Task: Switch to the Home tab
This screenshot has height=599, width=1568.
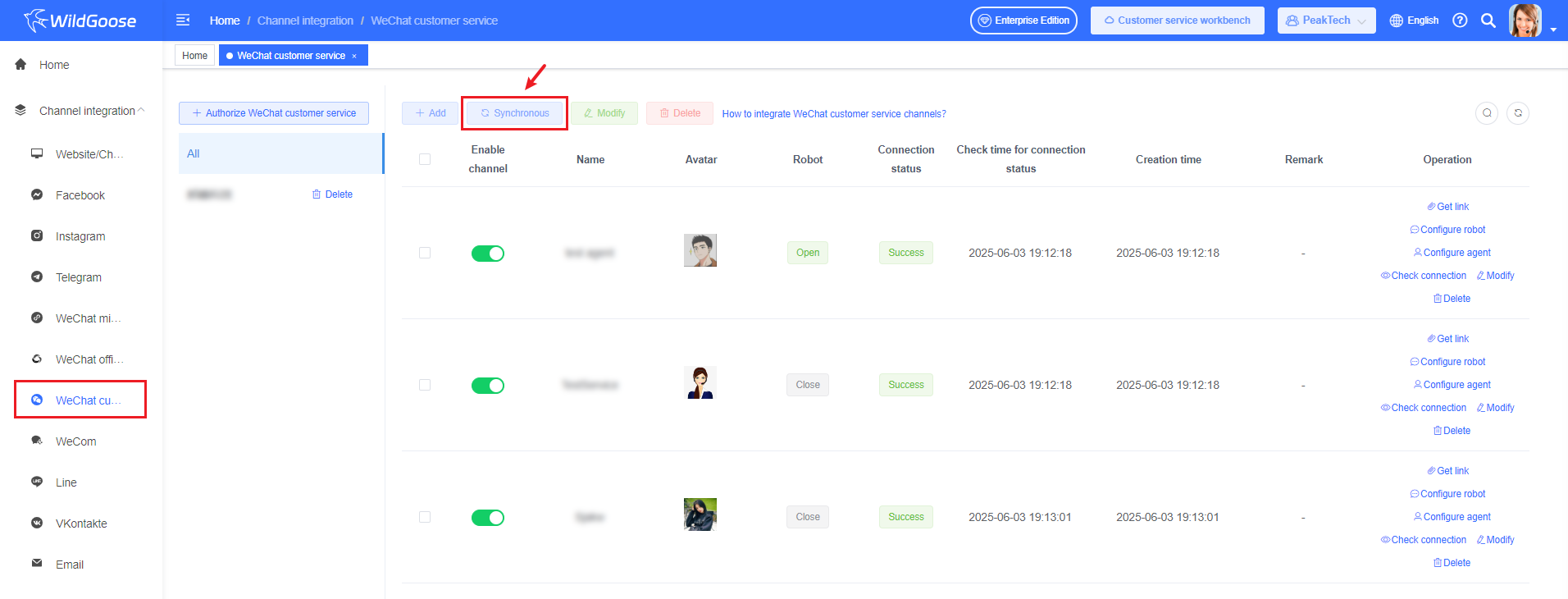Action: click(x=195, y=56)
